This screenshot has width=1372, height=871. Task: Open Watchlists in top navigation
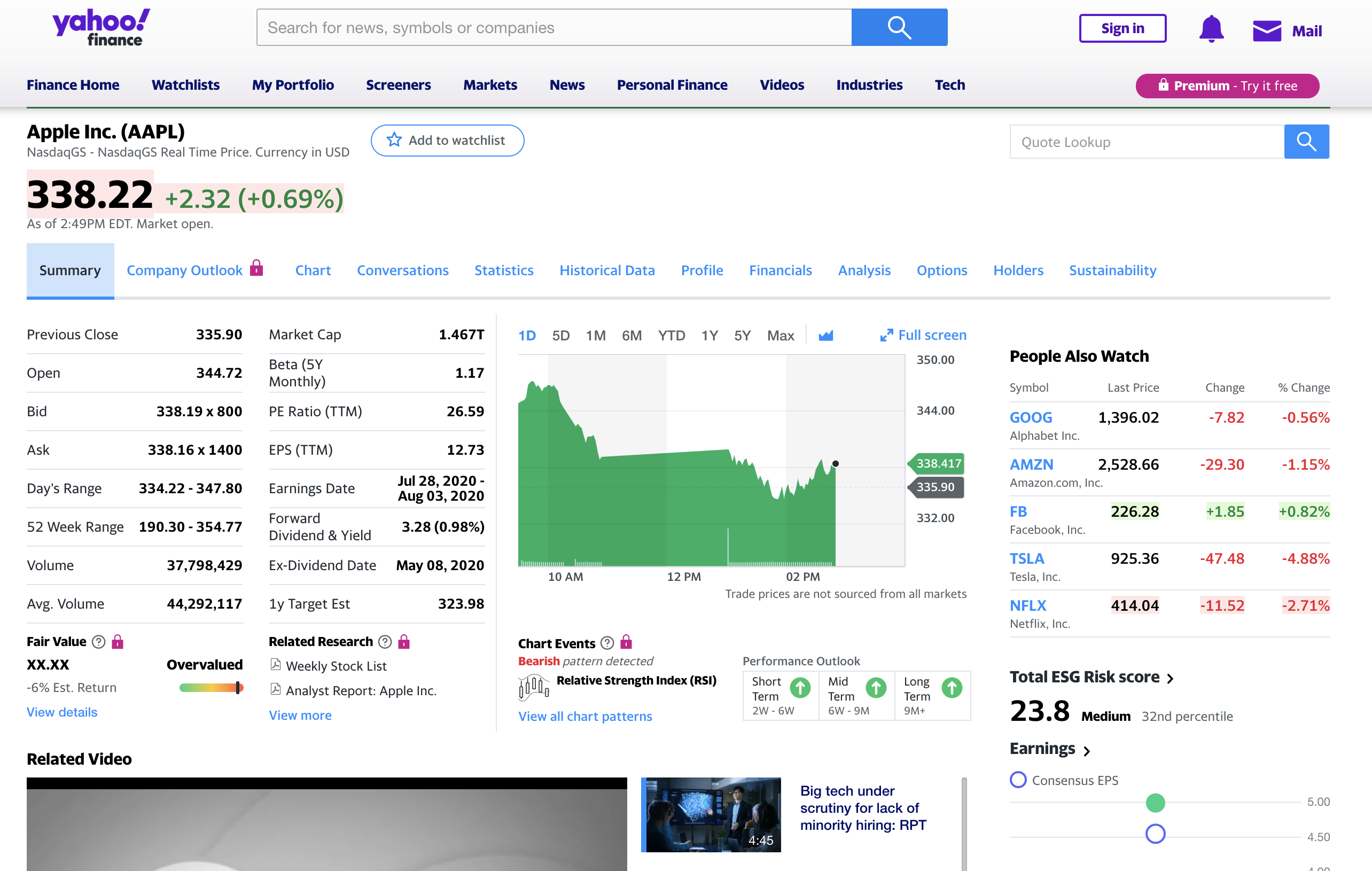(x=185, y=85)
